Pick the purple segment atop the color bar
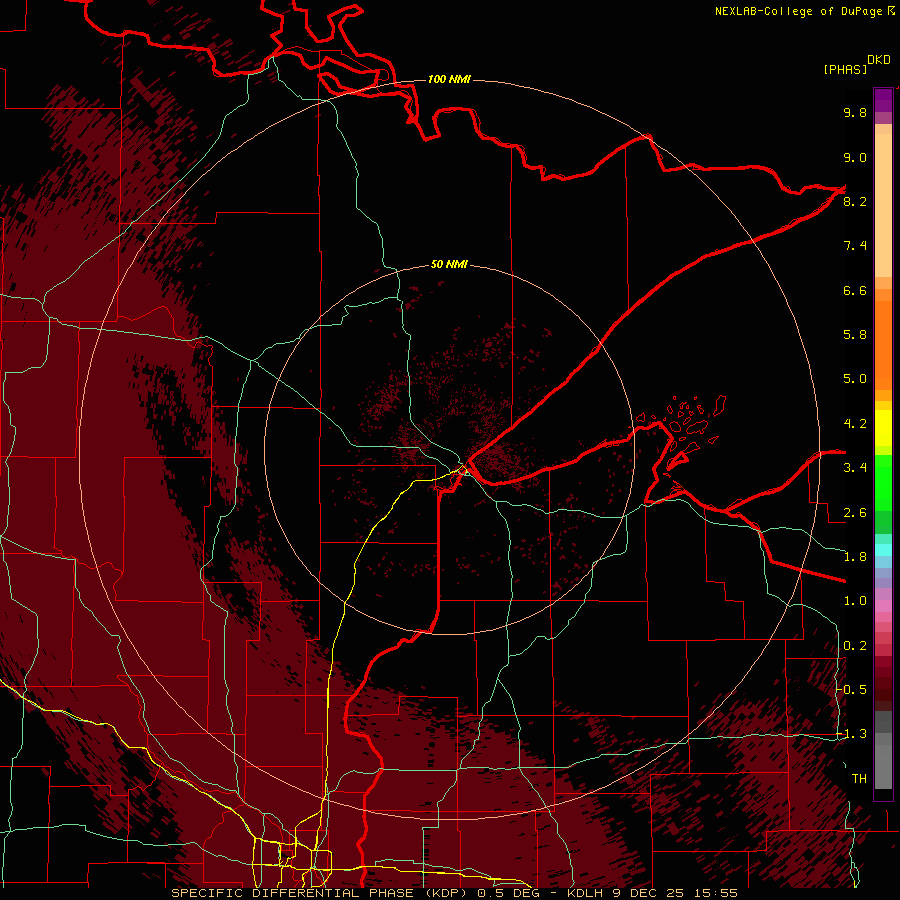The image size is (900, 900). point(883,100)
